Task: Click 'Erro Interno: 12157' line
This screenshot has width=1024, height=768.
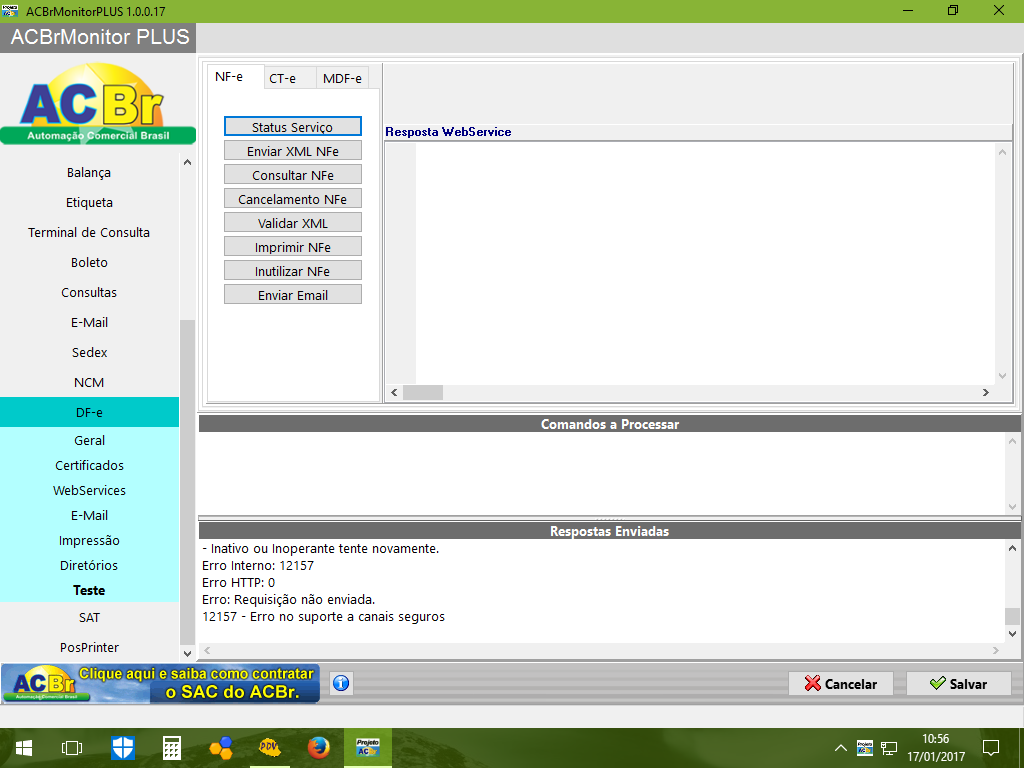Action: tap(258, 566)
